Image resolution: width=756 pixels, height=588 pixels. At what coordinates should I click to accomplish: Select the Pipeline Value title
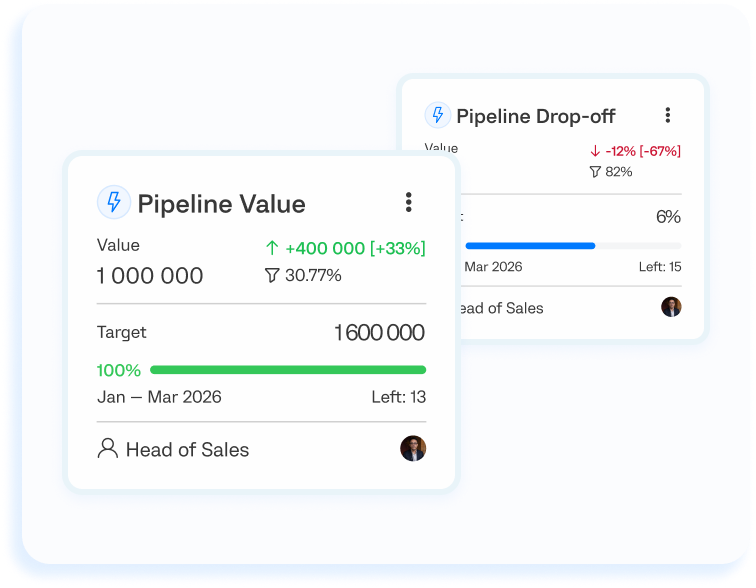[221, 204]
